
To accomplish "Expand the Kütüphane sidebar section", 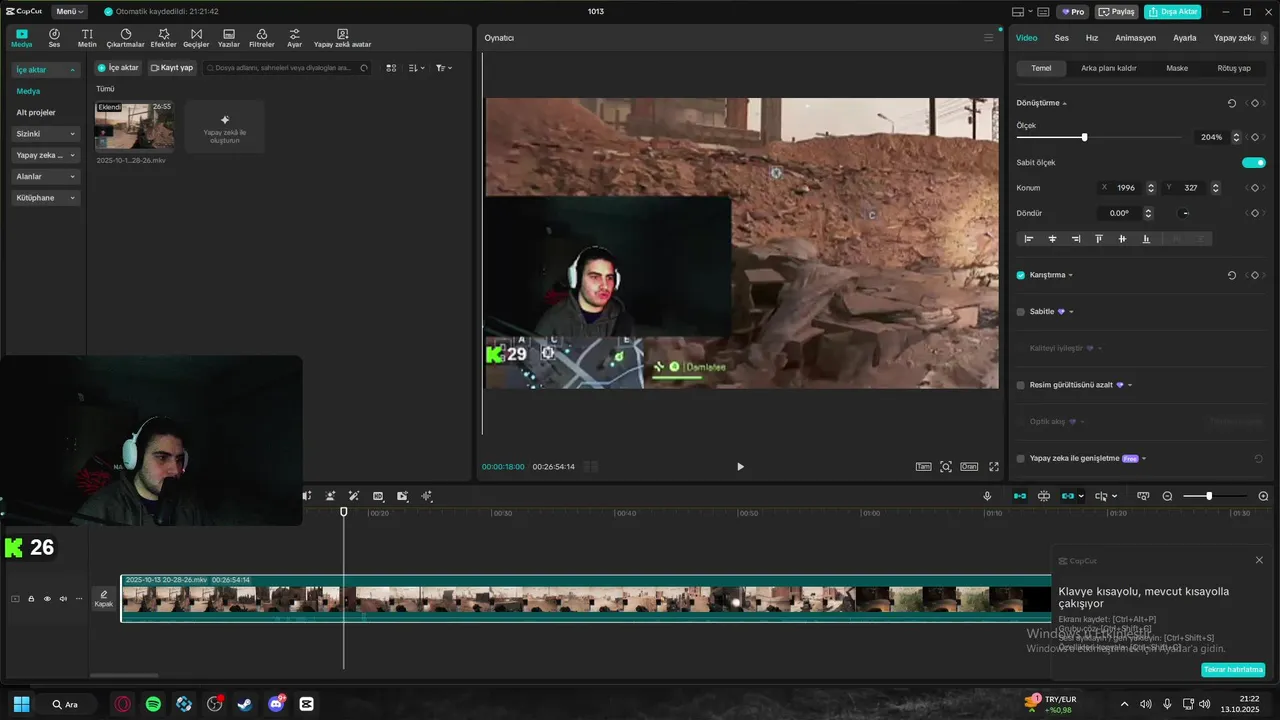I will click(72, 198).
